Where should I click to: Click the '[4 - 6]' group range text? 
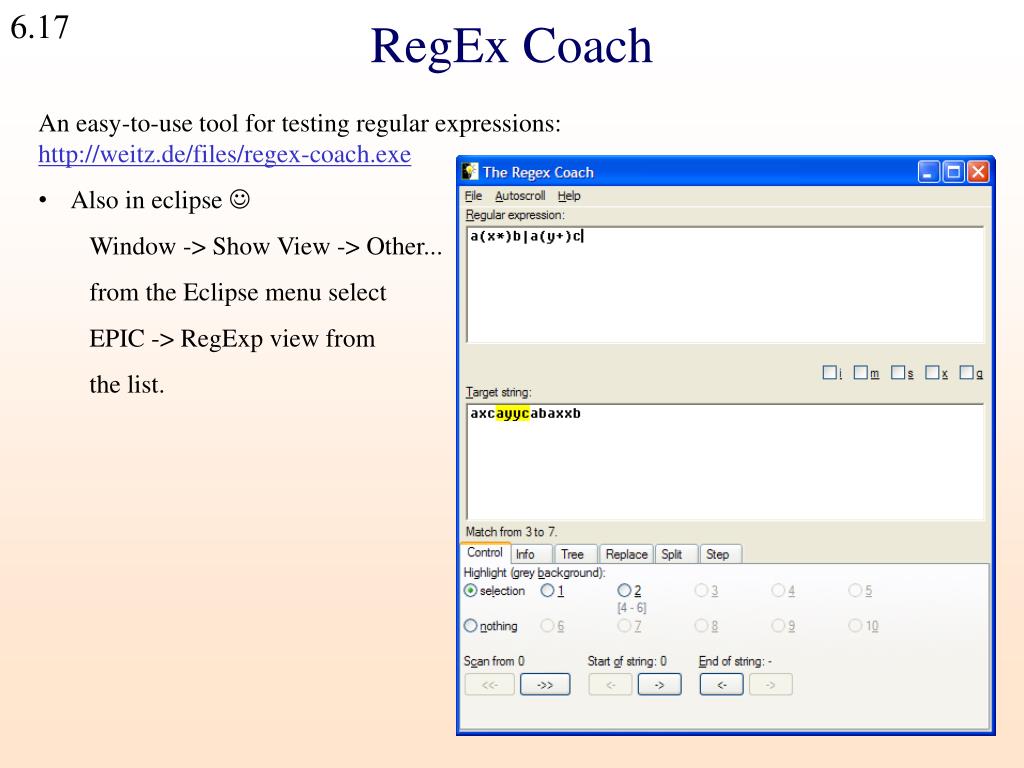tap(632, 607)
